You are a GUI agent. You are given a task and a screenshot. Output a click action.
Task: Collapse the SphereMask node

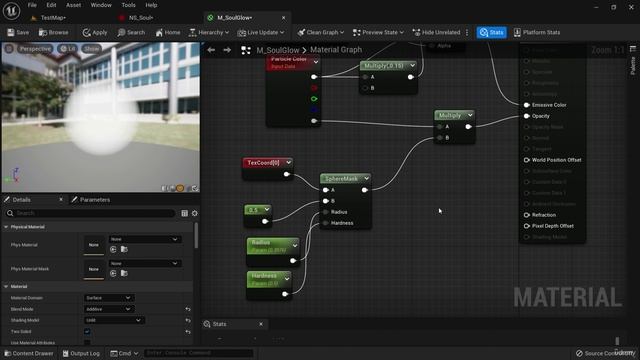point(367,178)
